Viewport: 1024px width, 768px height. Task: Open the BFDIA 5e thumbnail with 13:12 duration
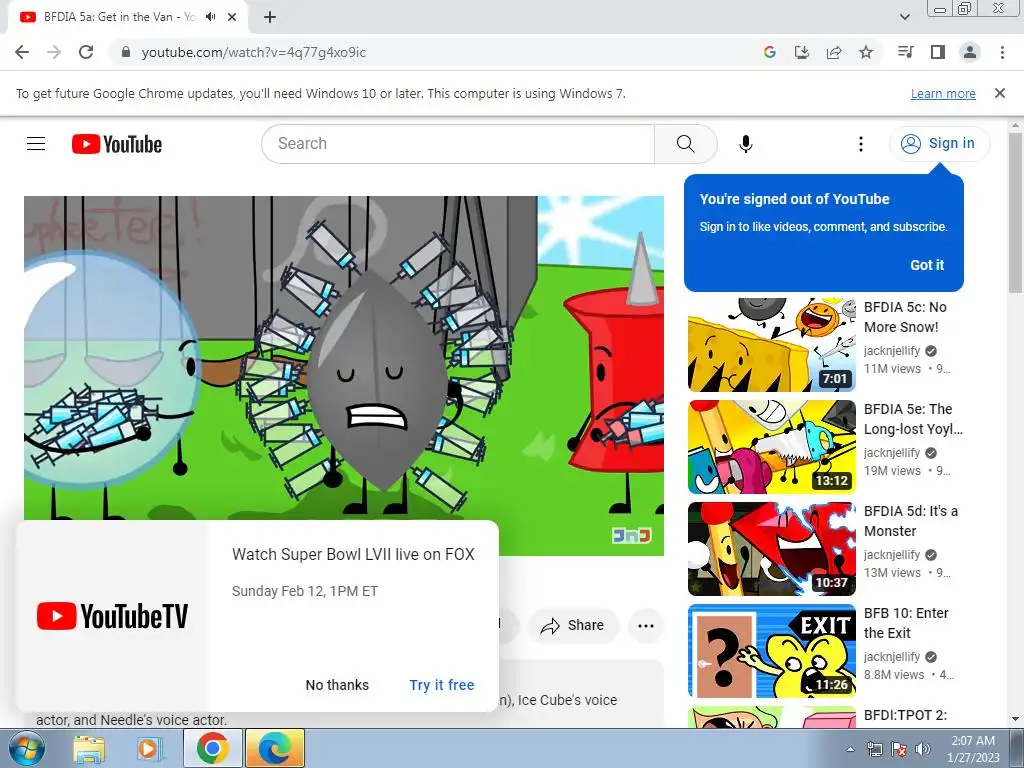pos(772,447)
